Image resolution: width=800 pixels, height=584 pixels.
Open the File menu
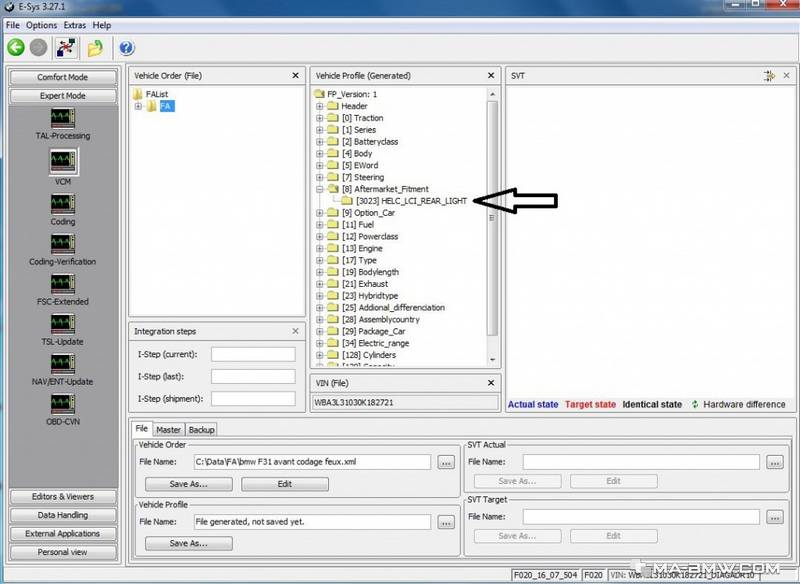(13, 25)
